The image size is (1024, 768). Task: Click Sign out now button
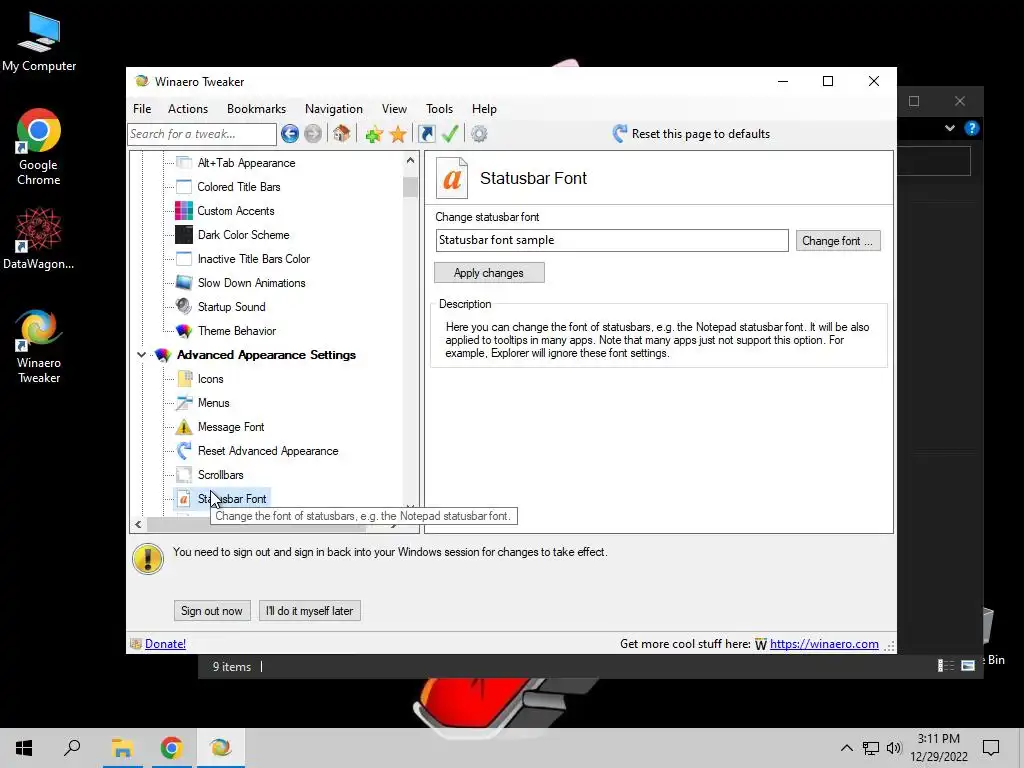212,611
